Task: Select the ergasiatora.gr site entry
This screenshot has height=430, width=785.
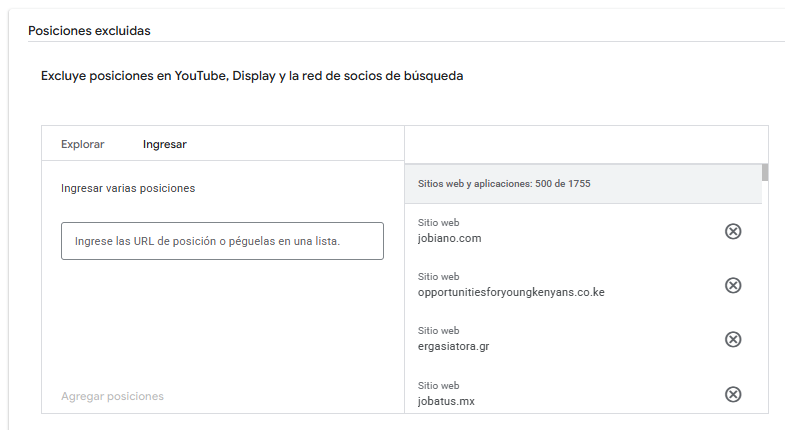Action: coord(454,346)
